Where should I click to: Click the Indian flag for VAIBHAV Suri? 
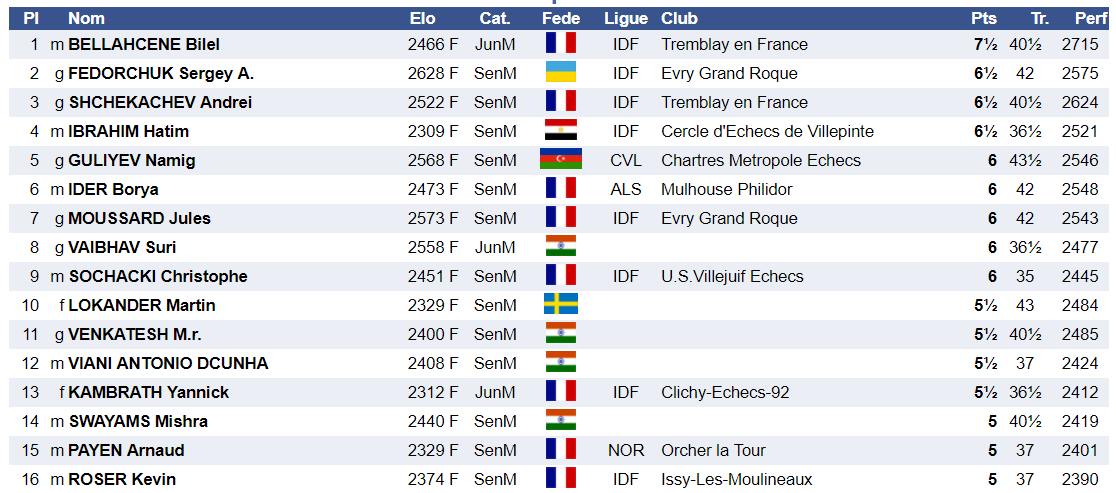click(561, 247)
